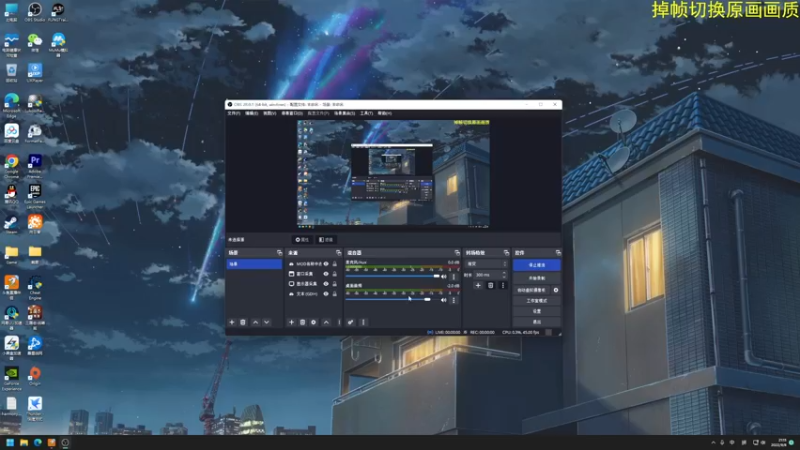
Task: Click the OBS preview canvas thumbnail
Action: coord(393,174)
